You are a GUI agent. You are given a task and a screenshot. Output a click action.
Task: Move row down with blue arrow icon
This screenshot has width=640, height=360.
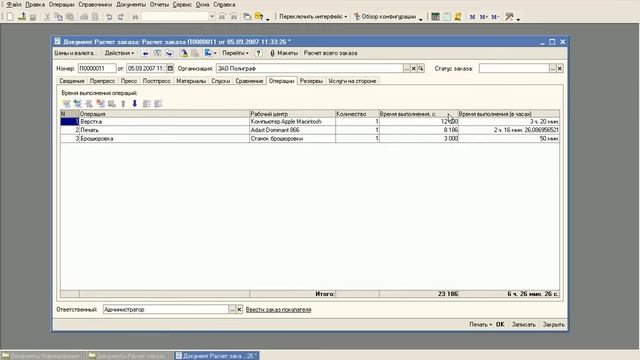tap(135, 104)
